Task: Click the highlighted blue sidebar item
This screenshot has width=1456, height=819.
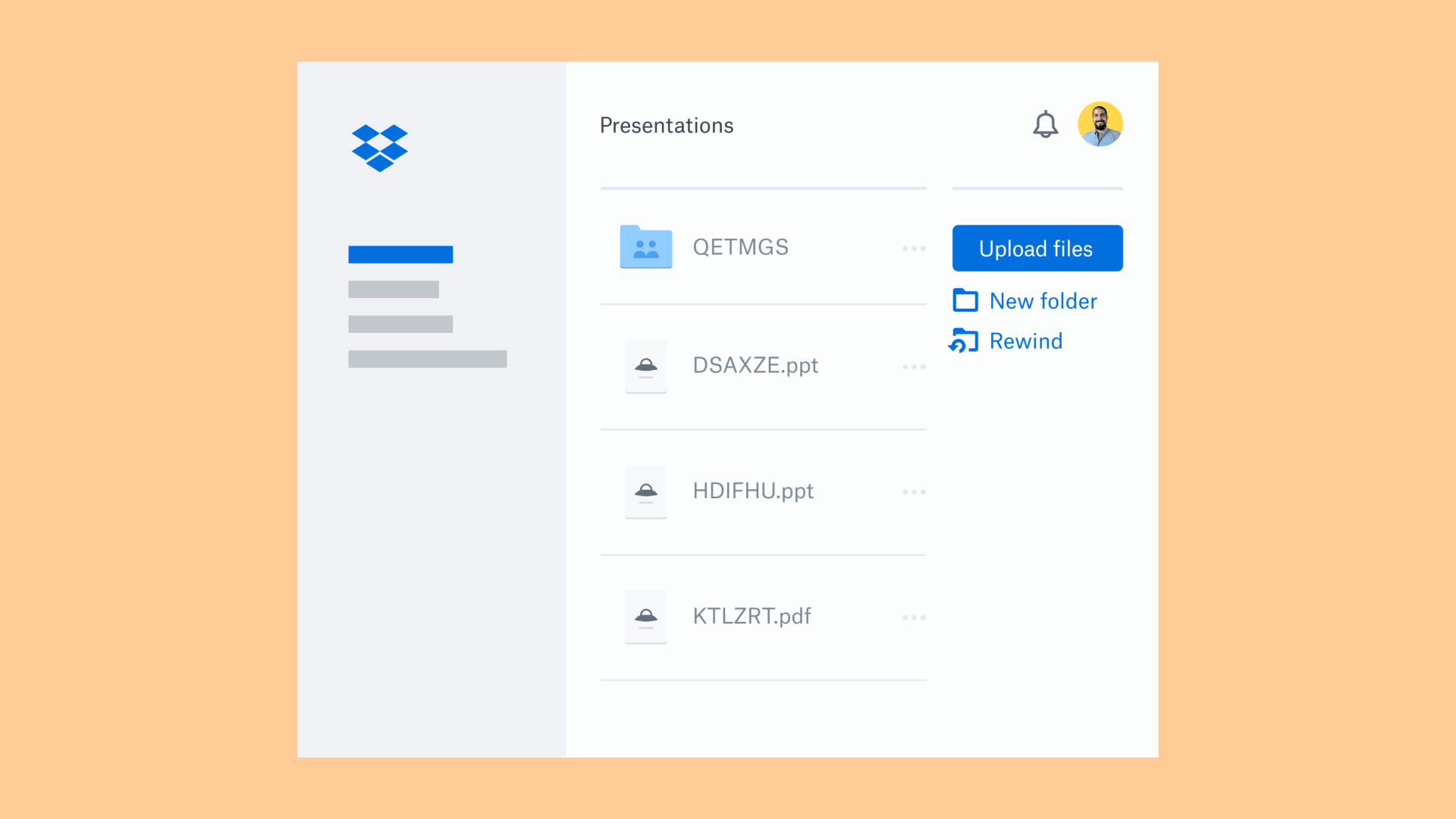Action: point(401,255)
